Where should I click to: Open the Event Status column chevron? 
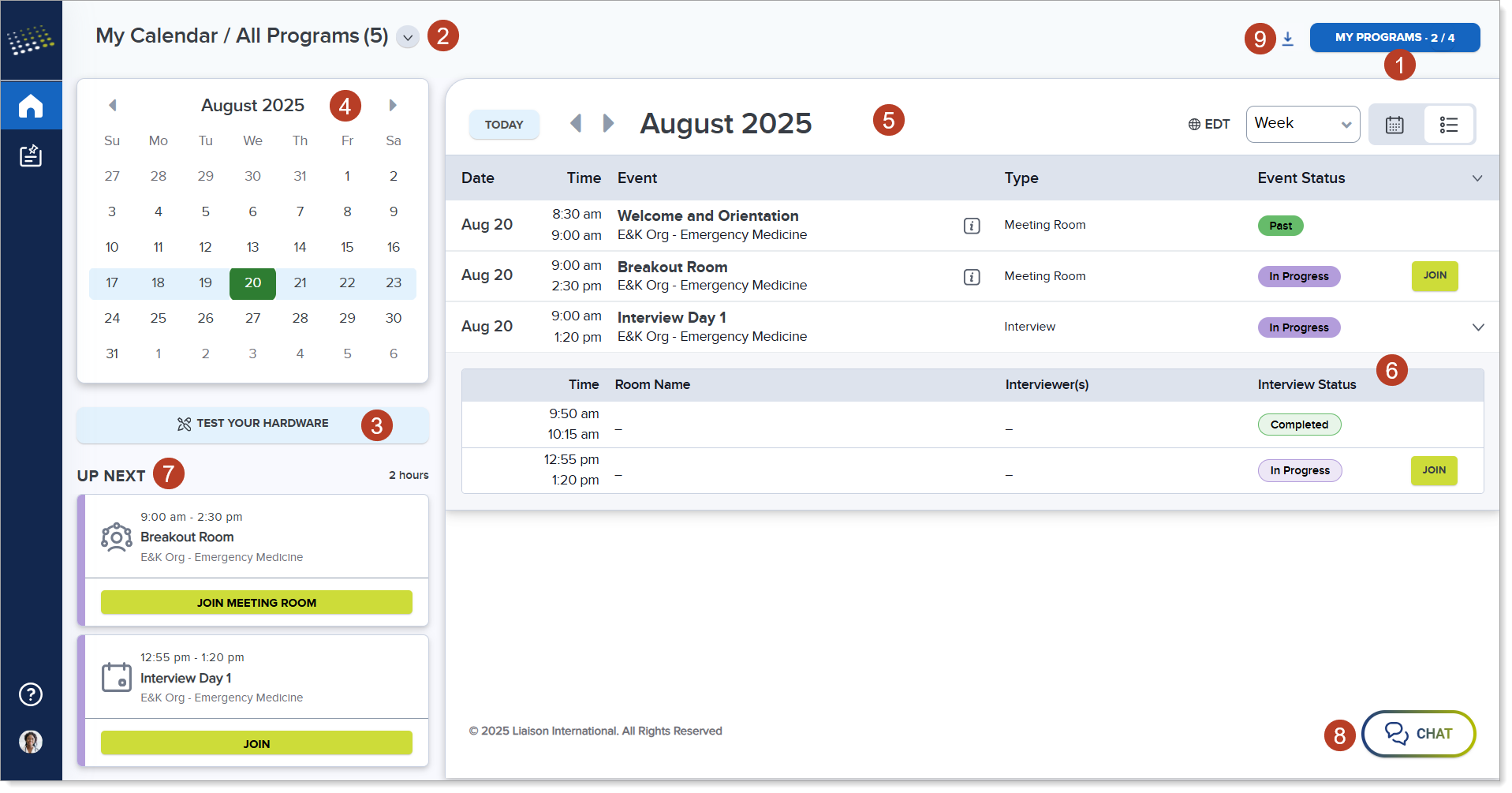tap(1477, 178)
